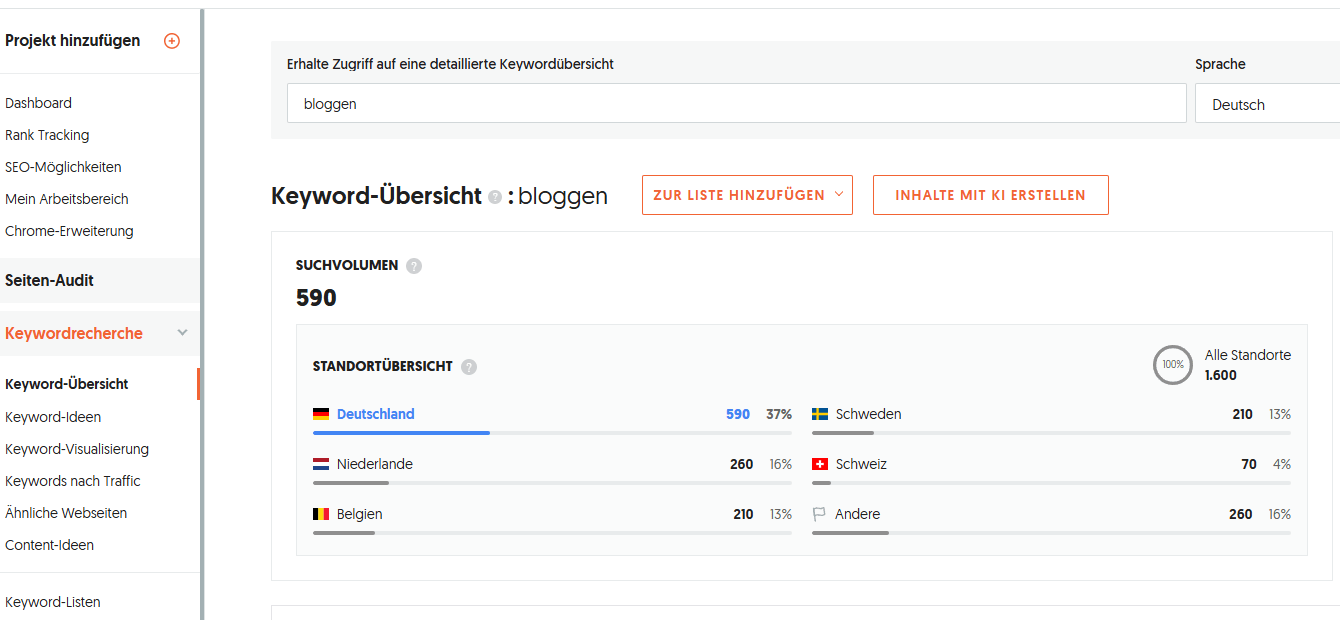Open the Standortübersicht help question mark
The image size is (1340, 620).
click(469, 367)
